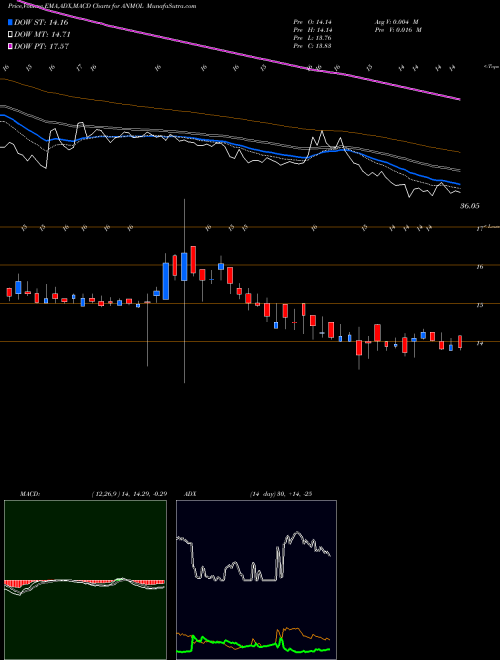The height and width of the screenshot is (660, 500).
Task: Click the white DOW MT legend swatch
Action: coord(10,35)
